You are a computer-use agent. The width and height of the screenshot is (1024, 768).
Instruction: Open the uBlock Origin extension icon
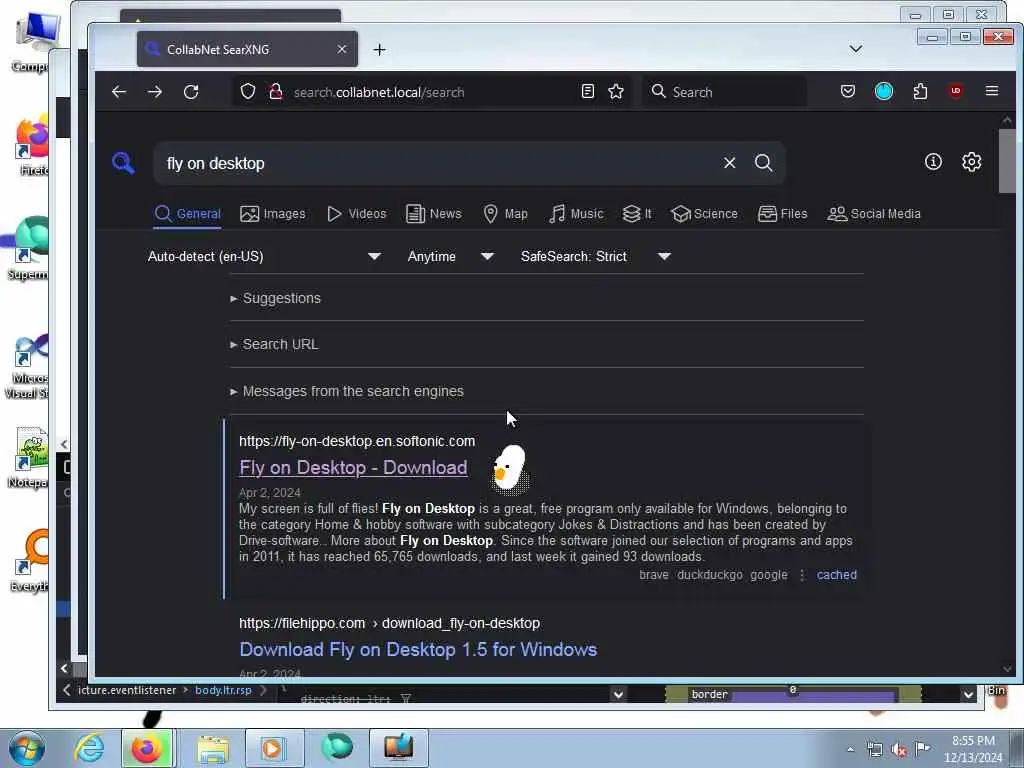click(955, 91)
